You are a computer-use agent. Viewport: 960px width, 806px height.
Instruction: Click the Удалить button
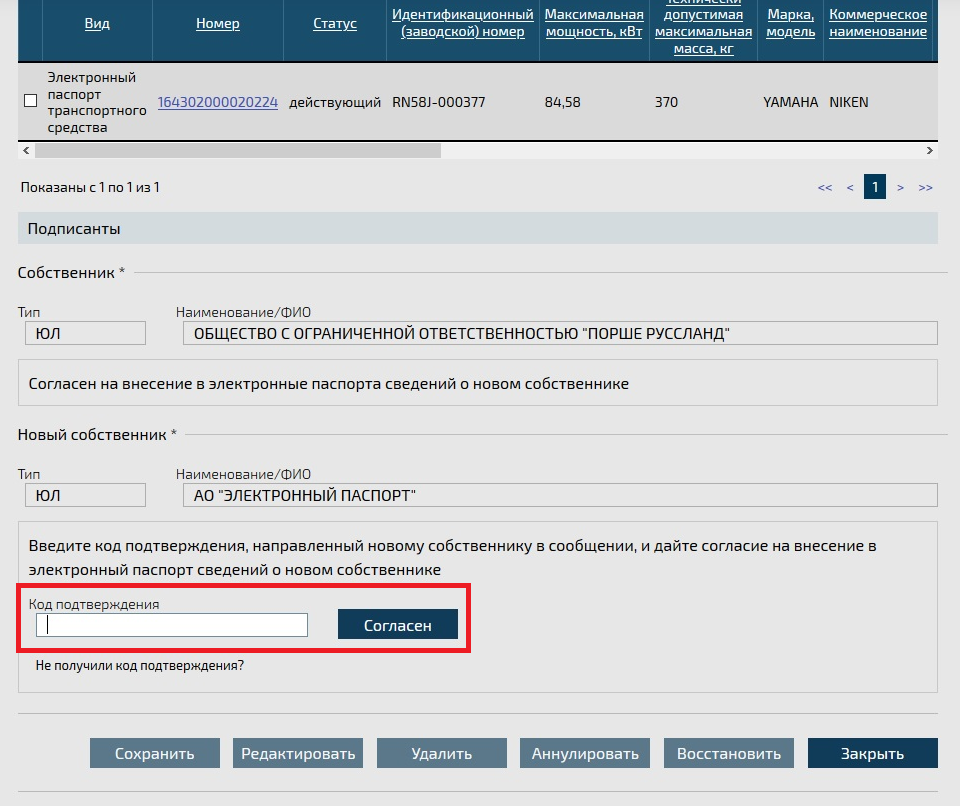pyautogui.click(x=441, y=753)
